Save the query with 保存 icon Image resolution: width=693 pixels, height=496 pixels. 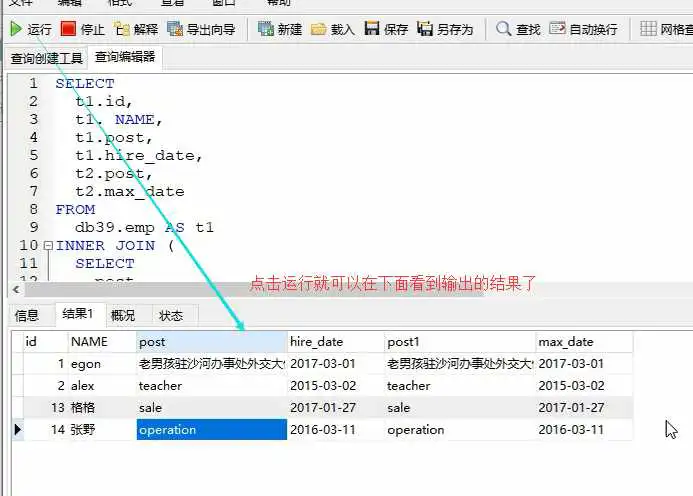[372, 29]
